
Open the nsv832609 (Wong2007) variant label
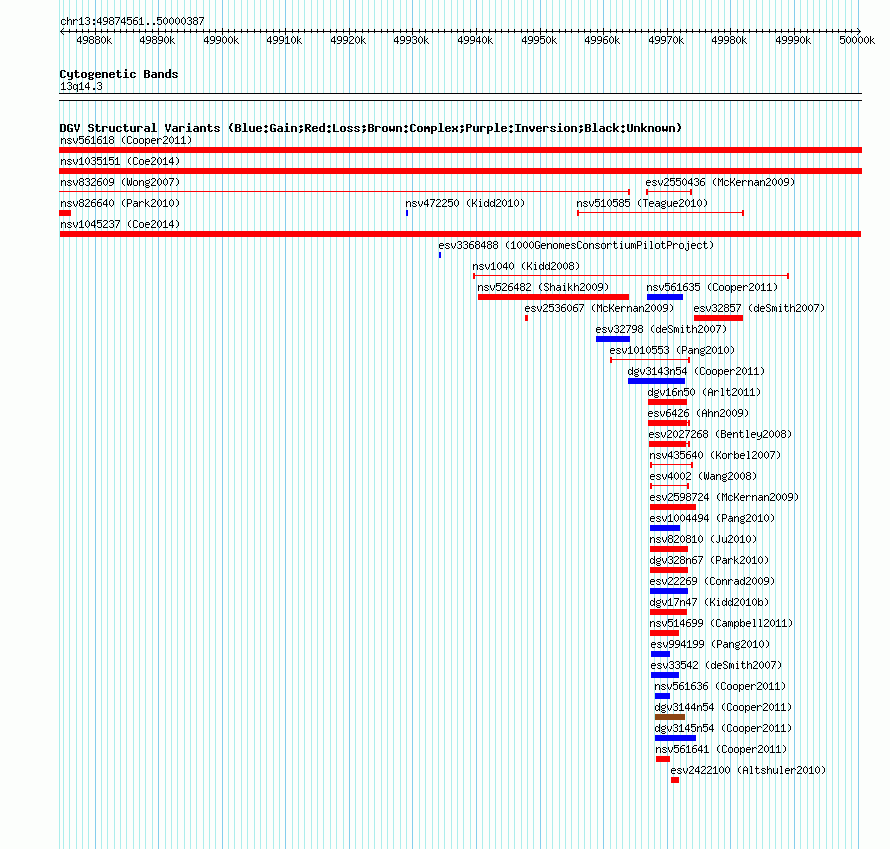point(120,182)
